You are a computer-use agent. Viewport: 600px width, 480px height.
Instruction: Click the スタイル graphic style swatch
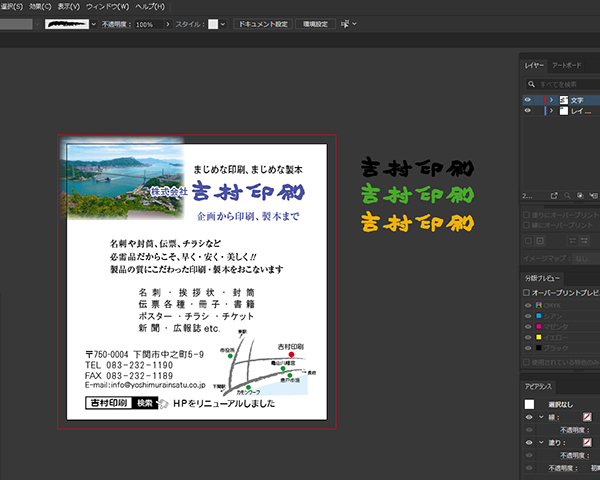(x=213, y=24)
